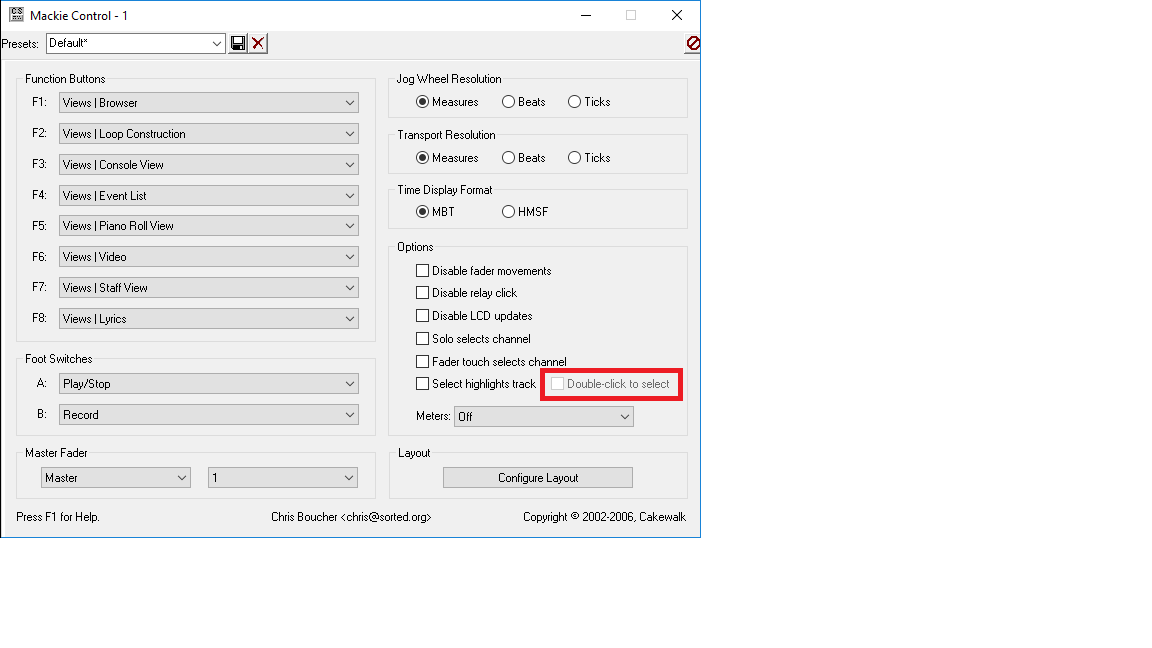Image resolution: width=1152 pixels, height=648 pixels.
Task: Click the save preset floppy disk icon
Action: [x=238, y=43]
